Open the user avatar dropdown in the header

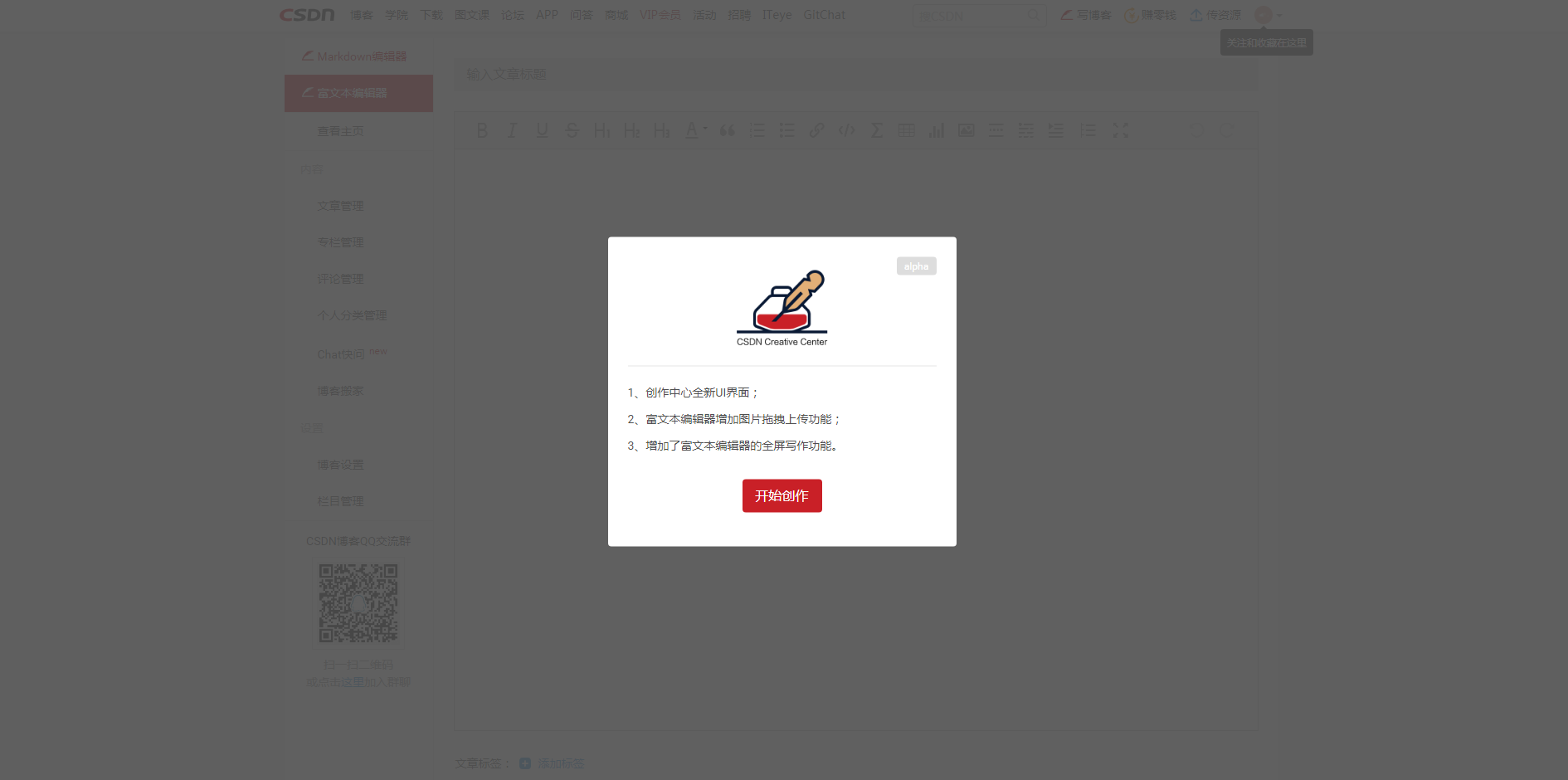tap(1268, 15)
